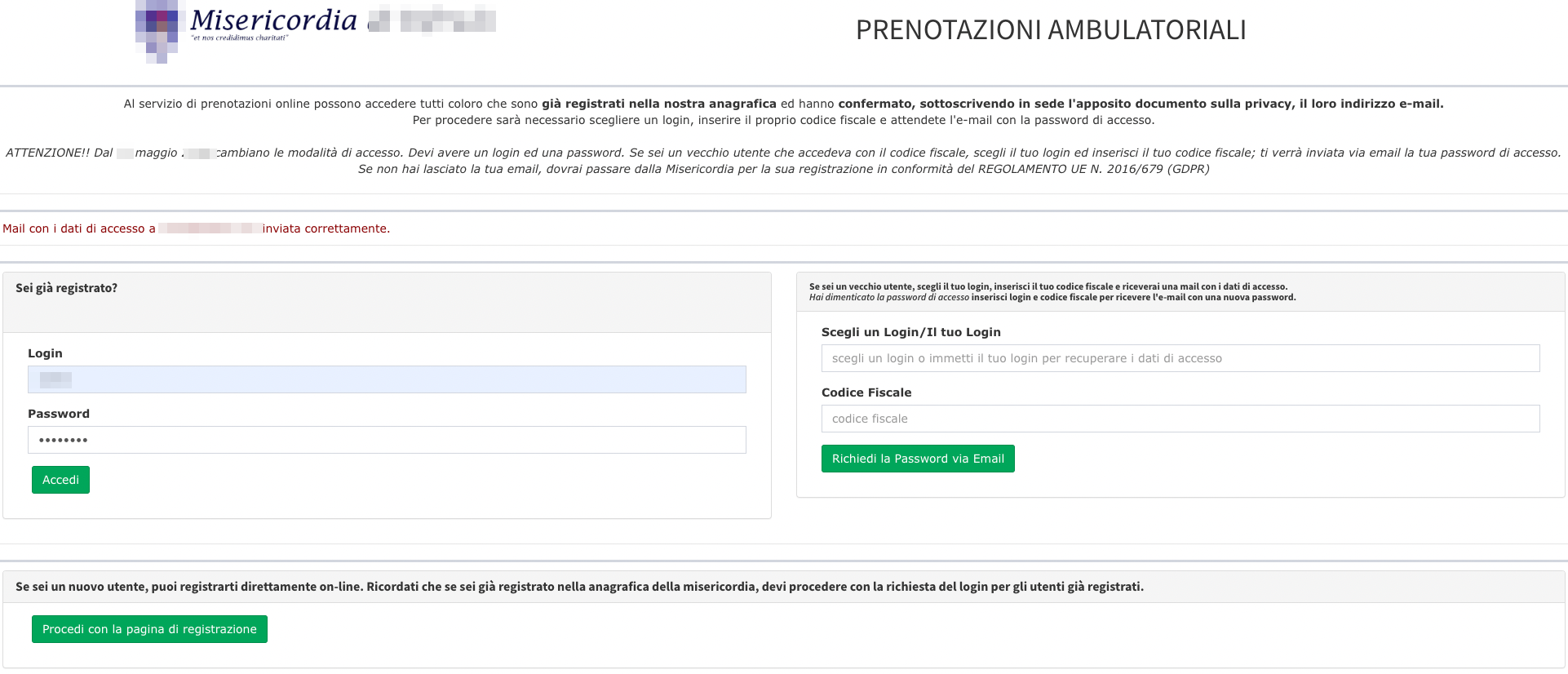Open registration with Procedi con la pagina di registrazione
1568x674 pixels.
(149, 629)
